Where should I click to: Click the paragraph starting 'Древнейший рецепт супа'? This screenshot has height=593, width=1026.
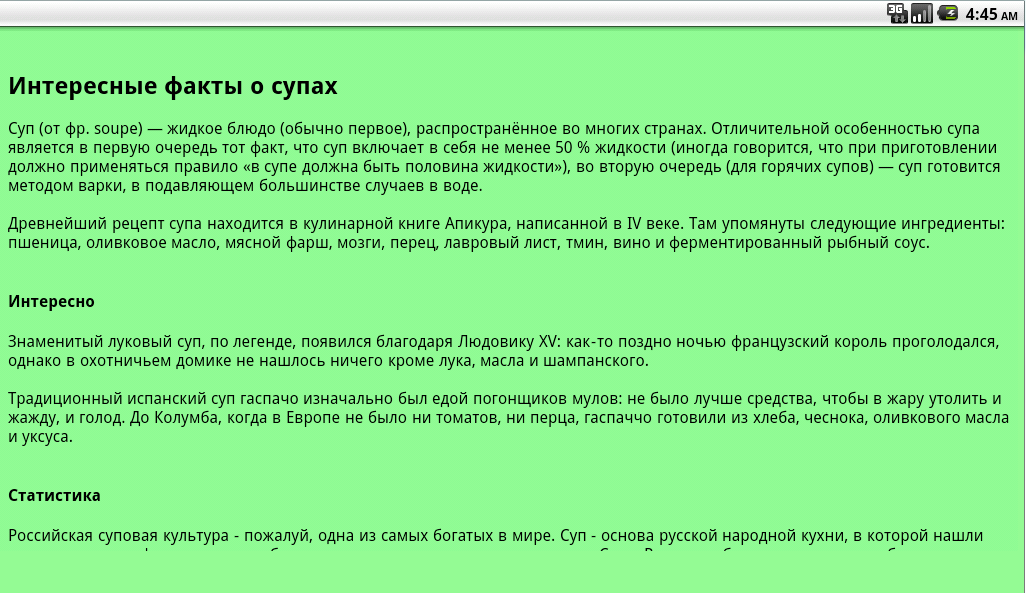point(506,233)
